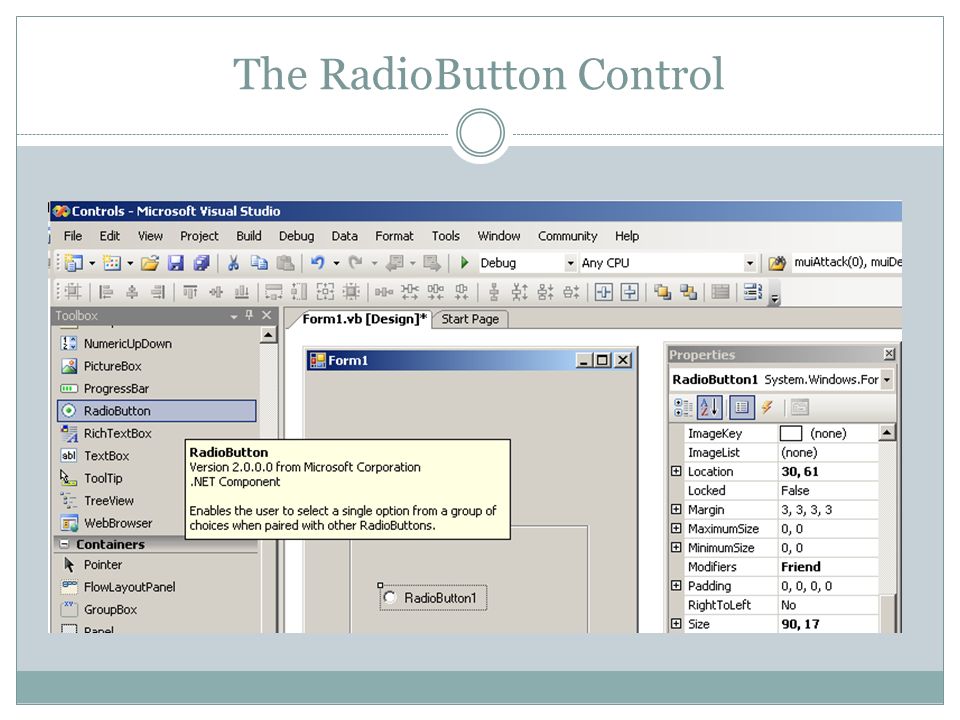The width and height of the screenshot is (960, 720).
Task: Click the Align Tops layout icon
Action: pyautogui.click(x=190, y=292)
